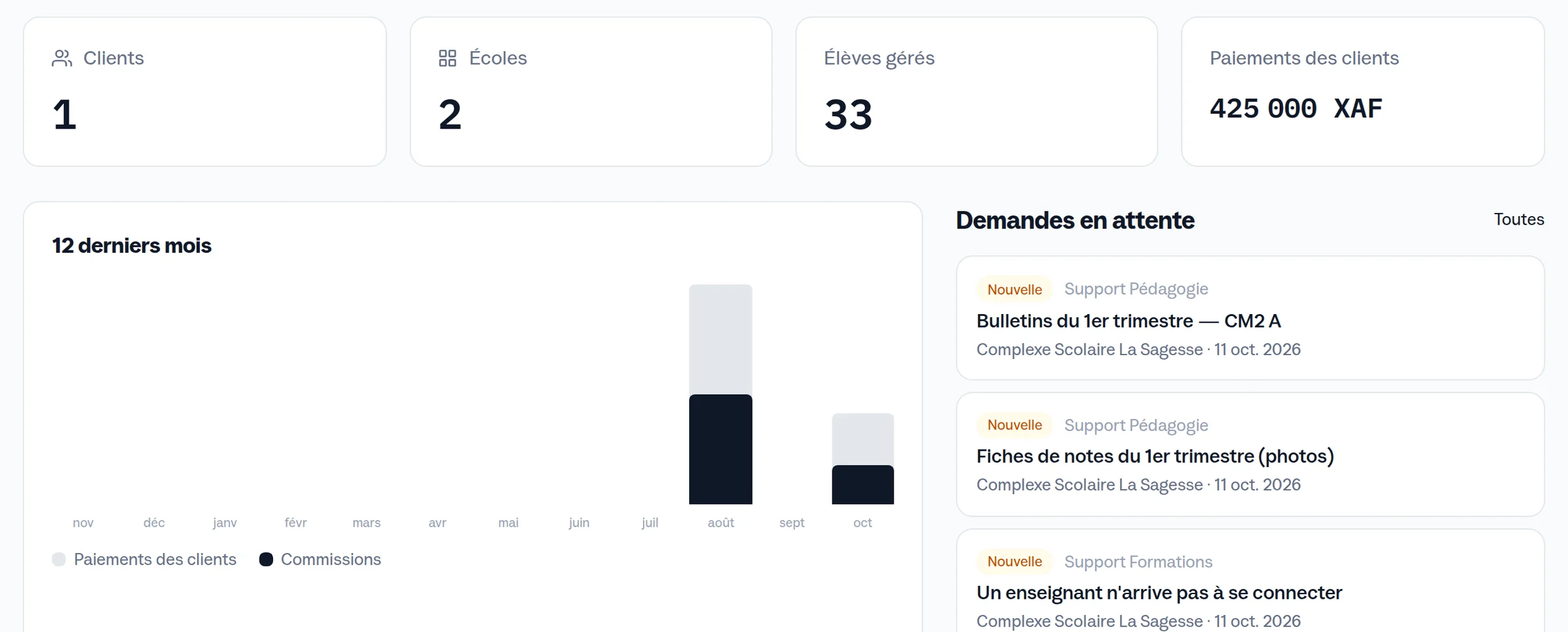Click the sept axis label
This screenshot has width=1568, height=632.
click(792, 522)
